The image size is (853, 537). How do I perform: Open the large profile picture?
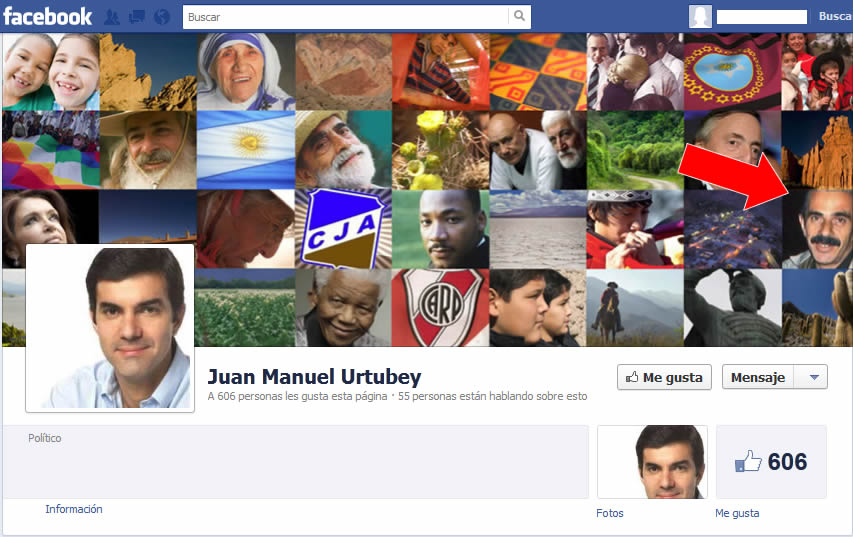click(x=110, y=328)
